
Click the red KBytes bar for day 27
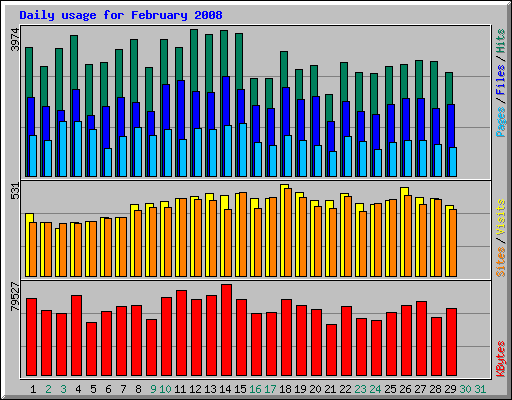tap(421, 339)
